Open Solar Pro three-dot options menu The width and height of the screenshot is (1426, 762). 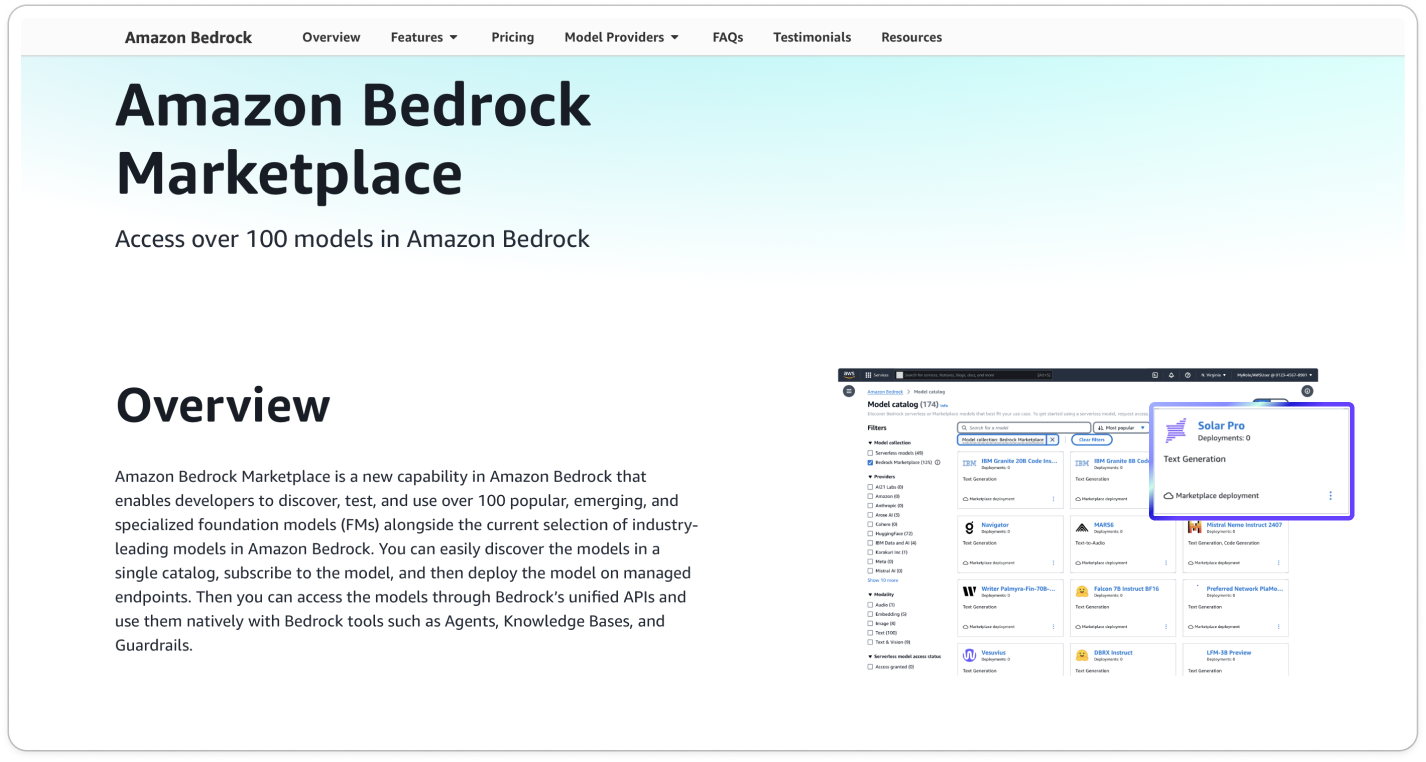pyautogui.click(x=1330, y=495)
